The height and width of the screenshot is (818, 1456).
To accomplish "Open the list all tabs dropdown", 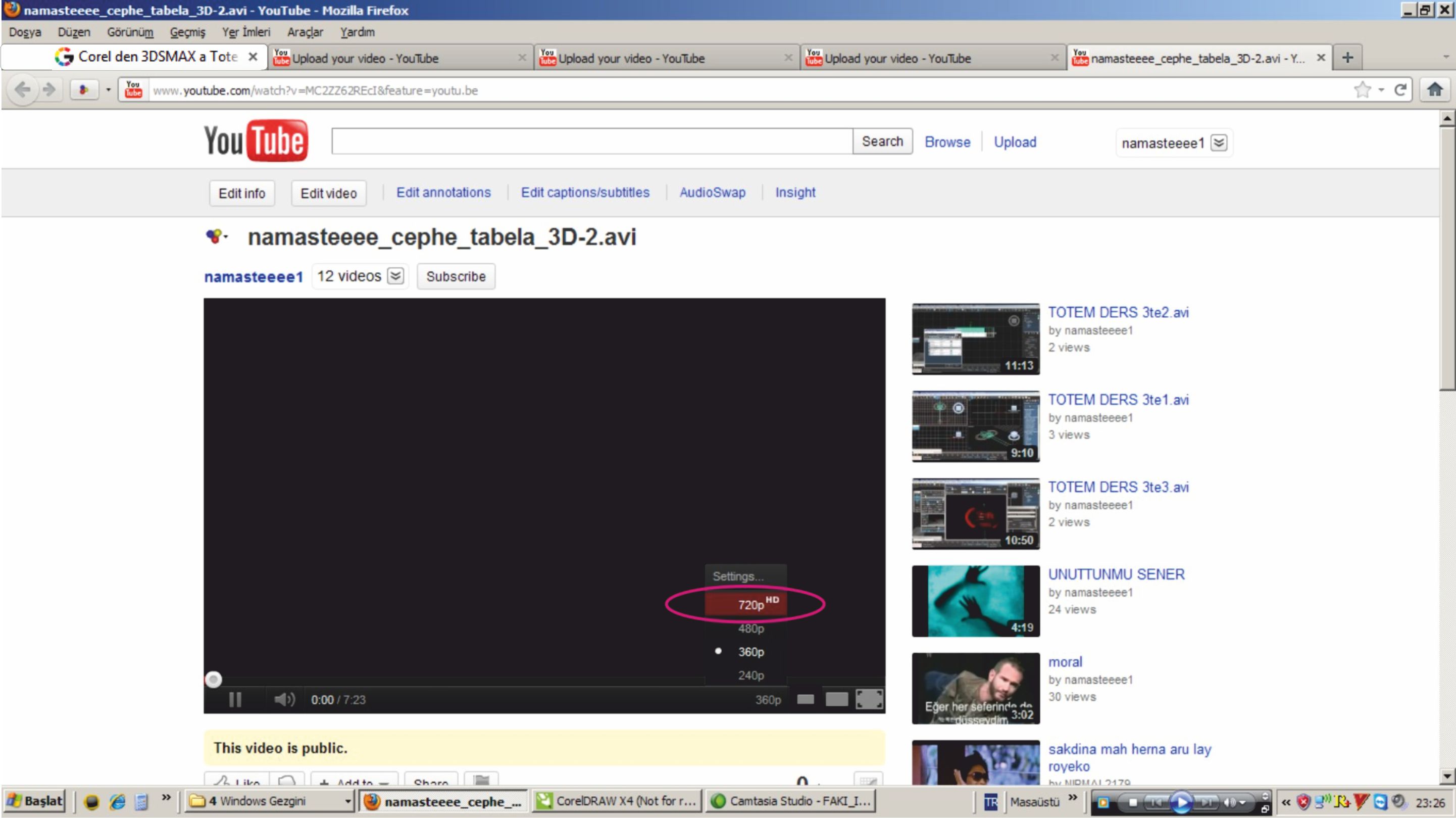I will 1446,57.
